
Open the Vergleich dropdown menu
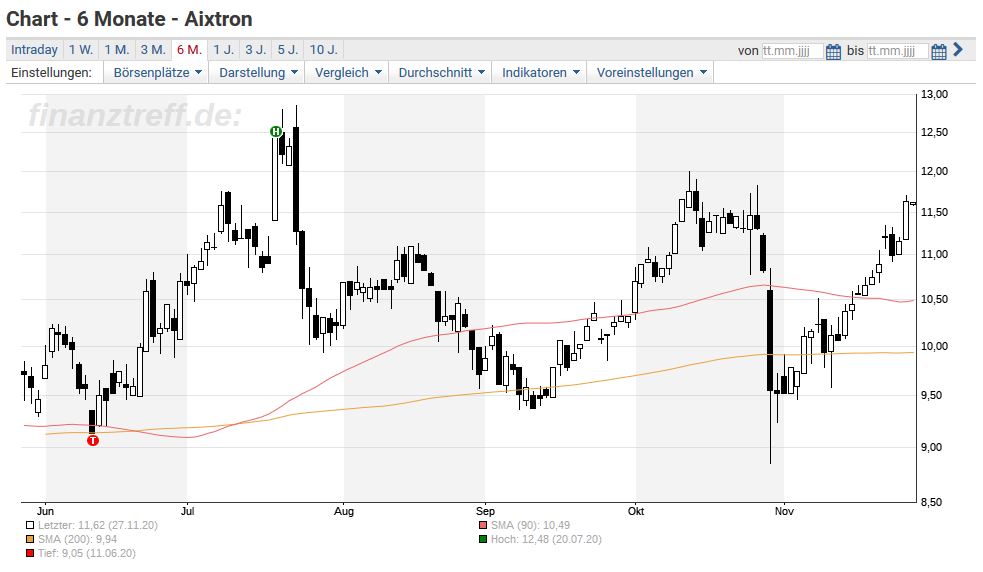(348, 72)
